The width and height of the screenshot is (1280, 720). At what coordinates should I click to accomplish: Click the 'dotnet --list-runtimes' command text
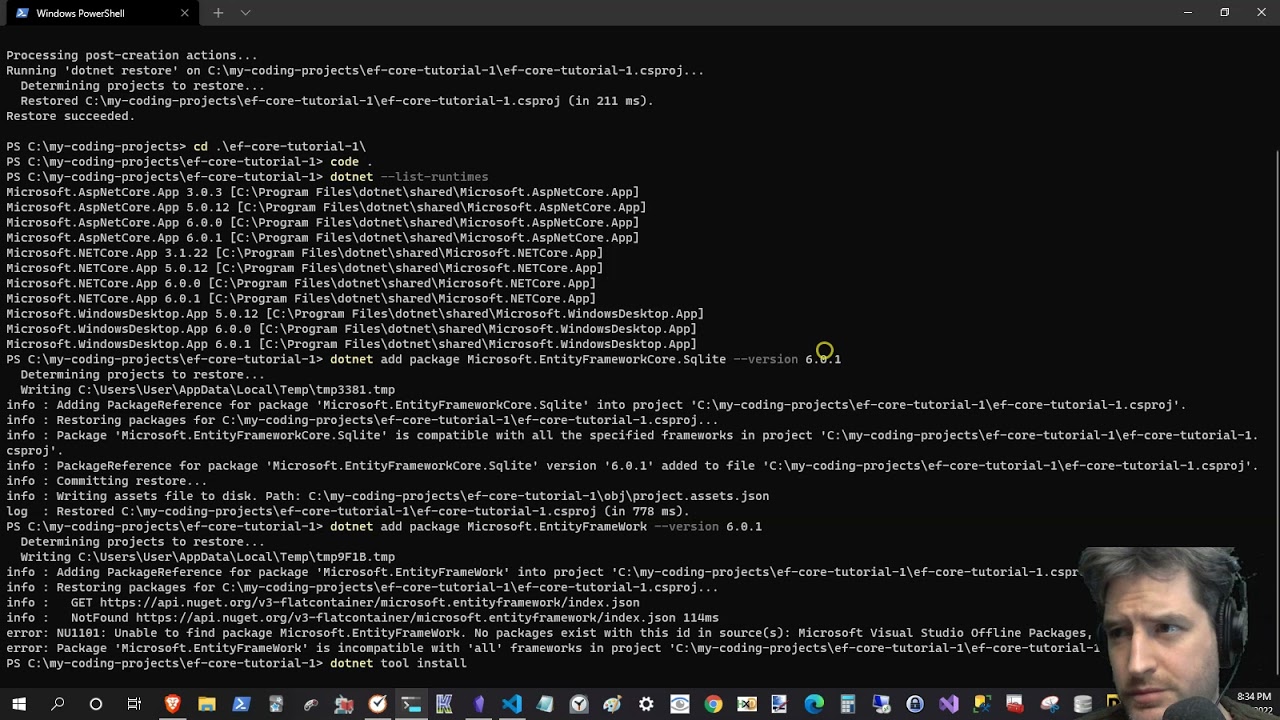(x=409, y=177)
